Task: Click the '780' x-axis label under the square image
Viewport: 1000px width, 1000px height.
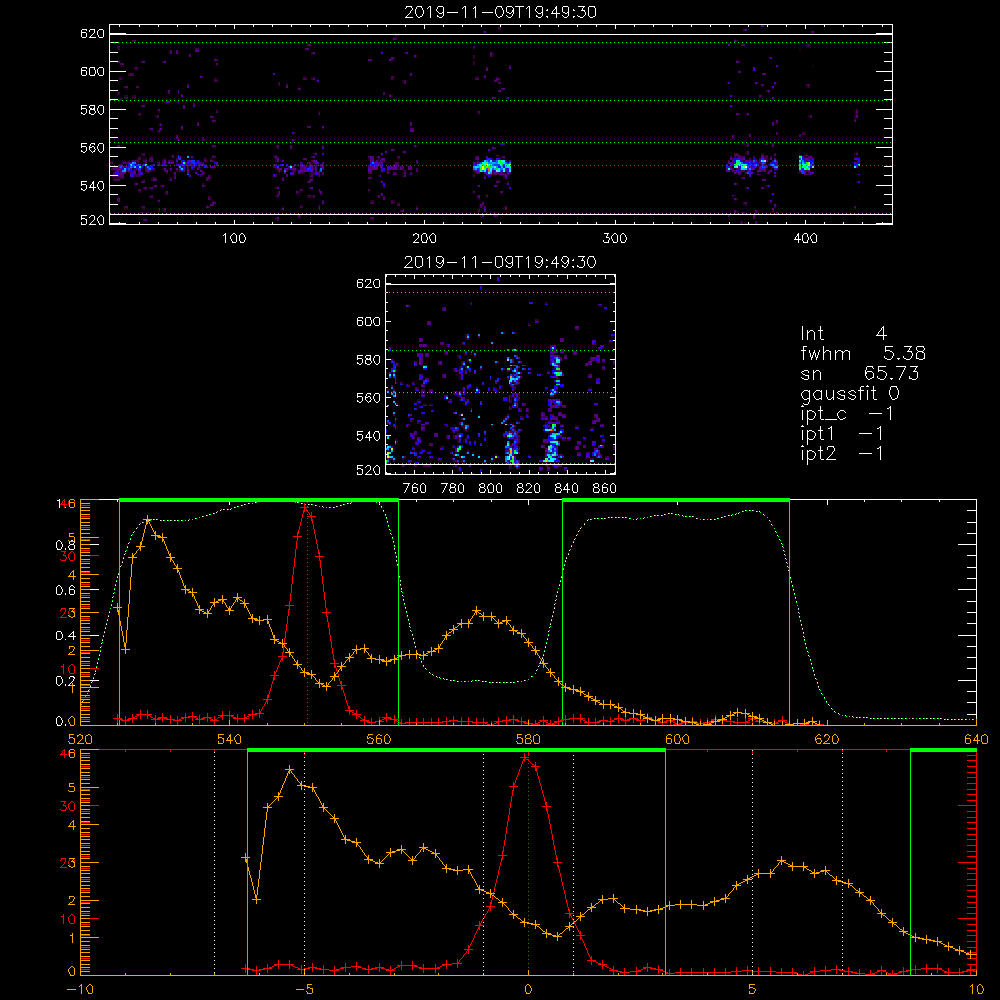Action: point(453,489)
